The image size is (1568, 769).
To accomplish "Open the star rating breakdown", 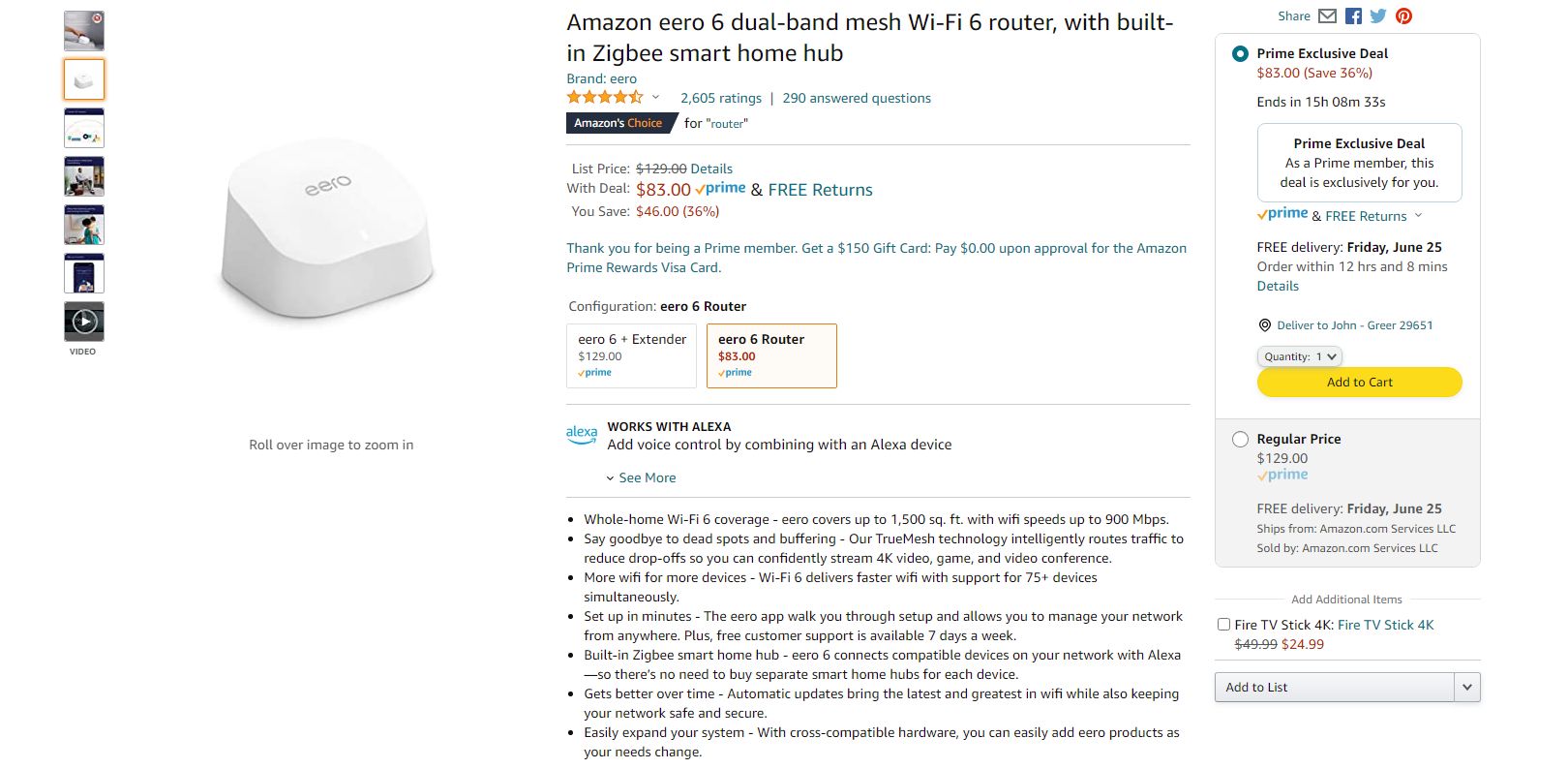I will click(x=655, y=98).
